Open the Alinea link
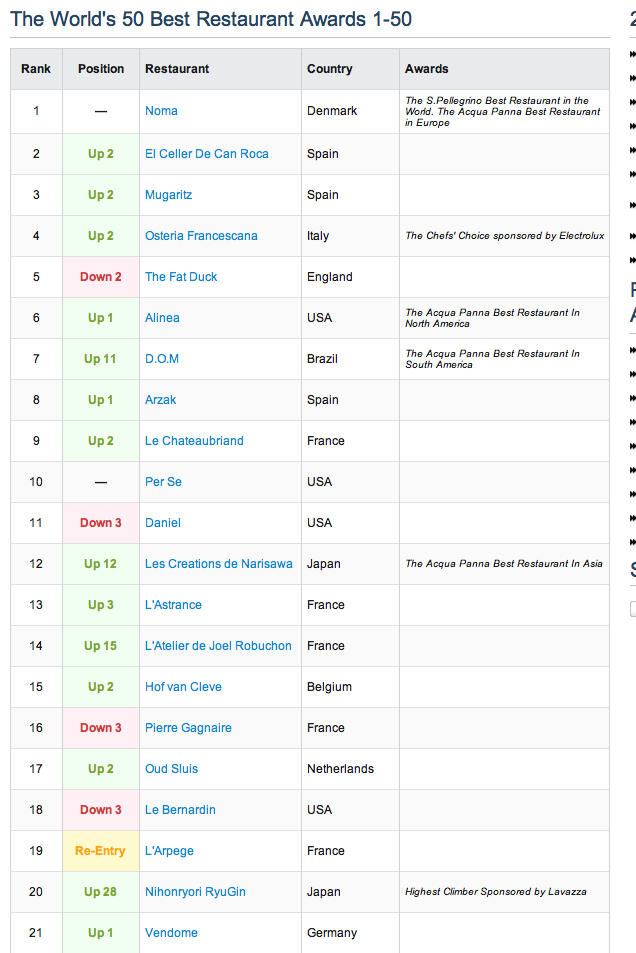This screenshot has height=953, width=636. [x=162, y=318]
